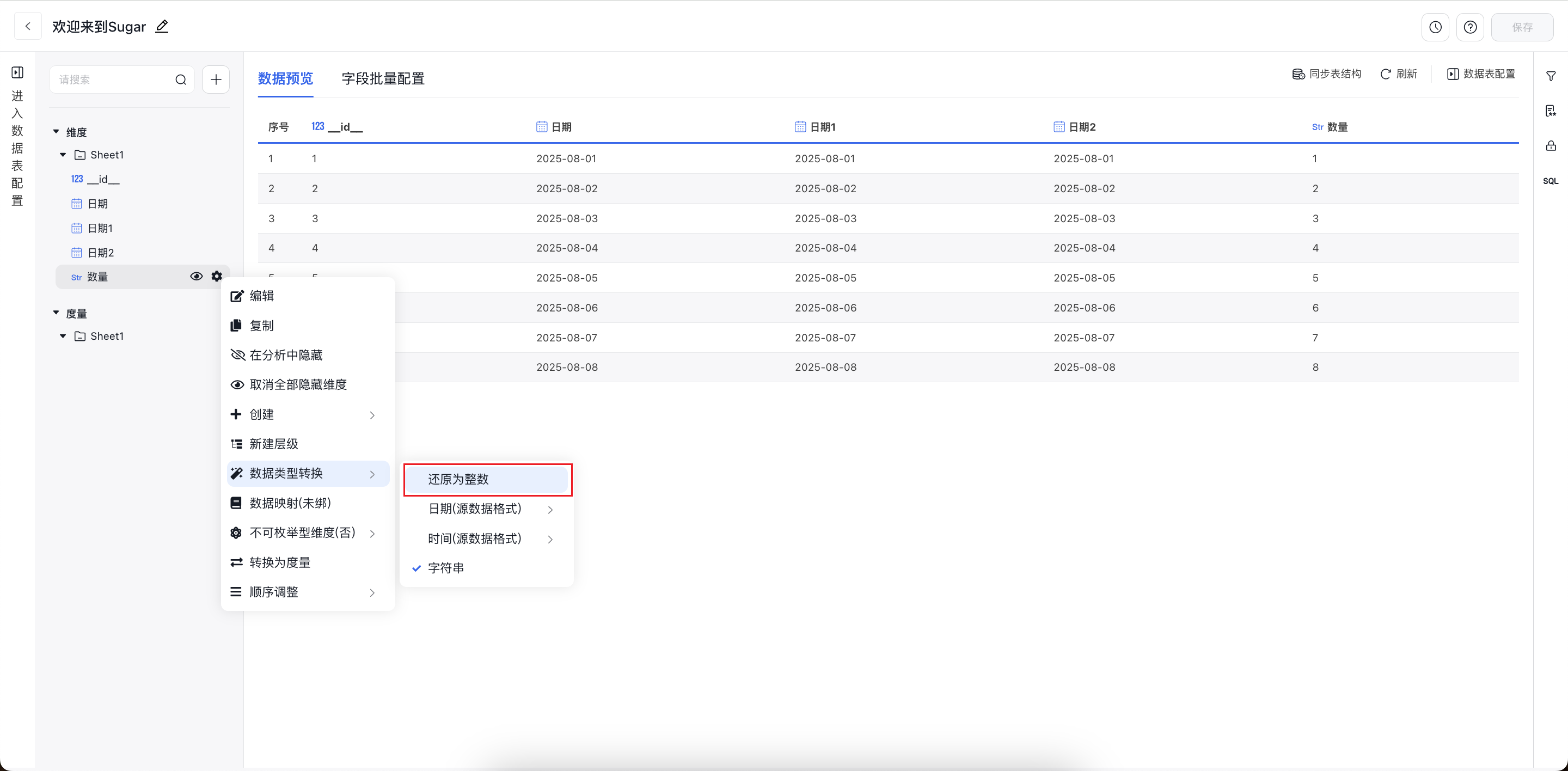Viewport: 1568px width, 771px height.
Task: Open 数据表配置 in the toolbar
Action: (x=1481, y=74)
